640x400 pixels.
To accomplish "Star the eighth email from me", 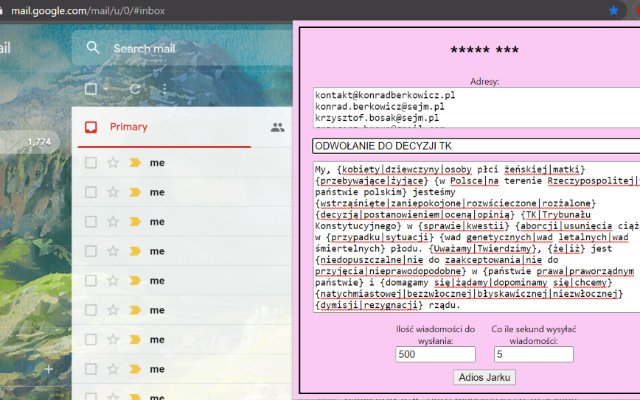I will 113,369.
